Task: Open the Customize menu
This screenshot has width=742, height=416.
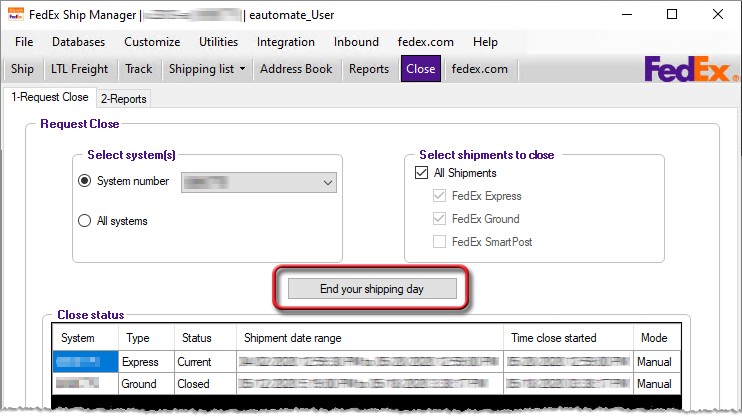Action: pyautogui.click(x=152, y=42)
